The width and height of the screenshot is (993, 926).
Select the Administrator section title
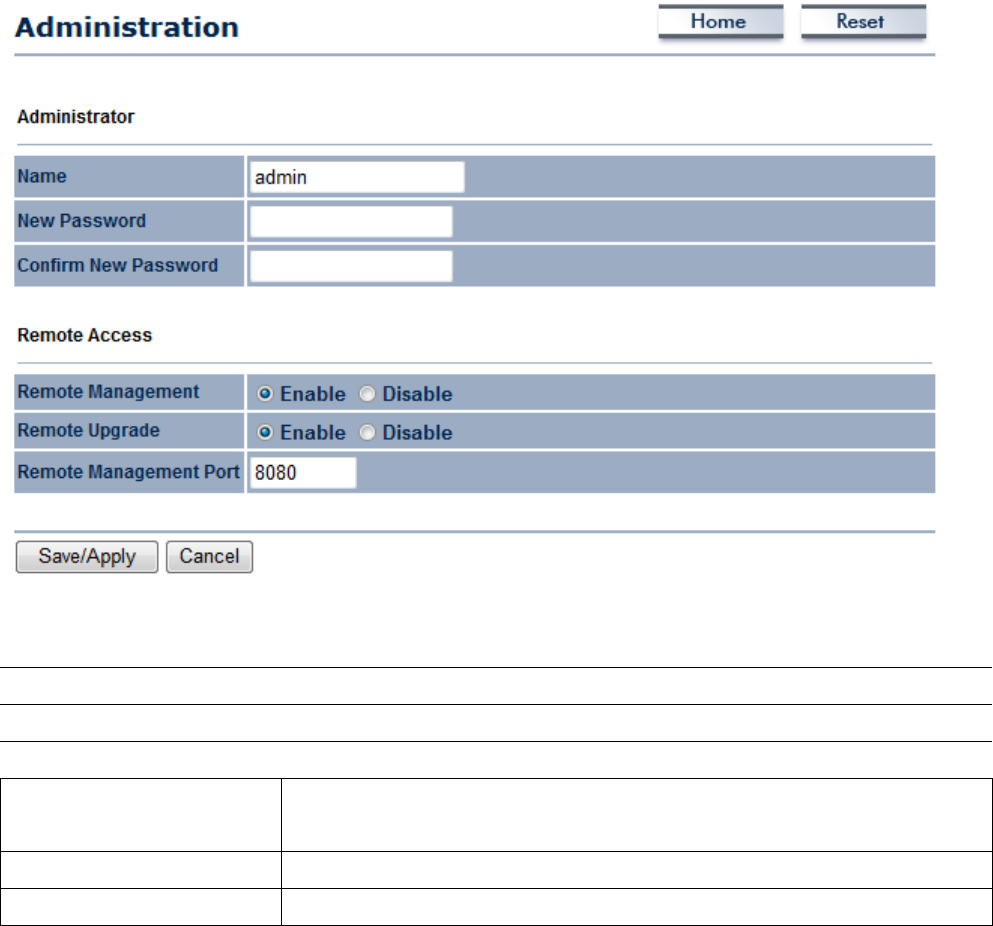pyautogui.click(x=75, y=117)
